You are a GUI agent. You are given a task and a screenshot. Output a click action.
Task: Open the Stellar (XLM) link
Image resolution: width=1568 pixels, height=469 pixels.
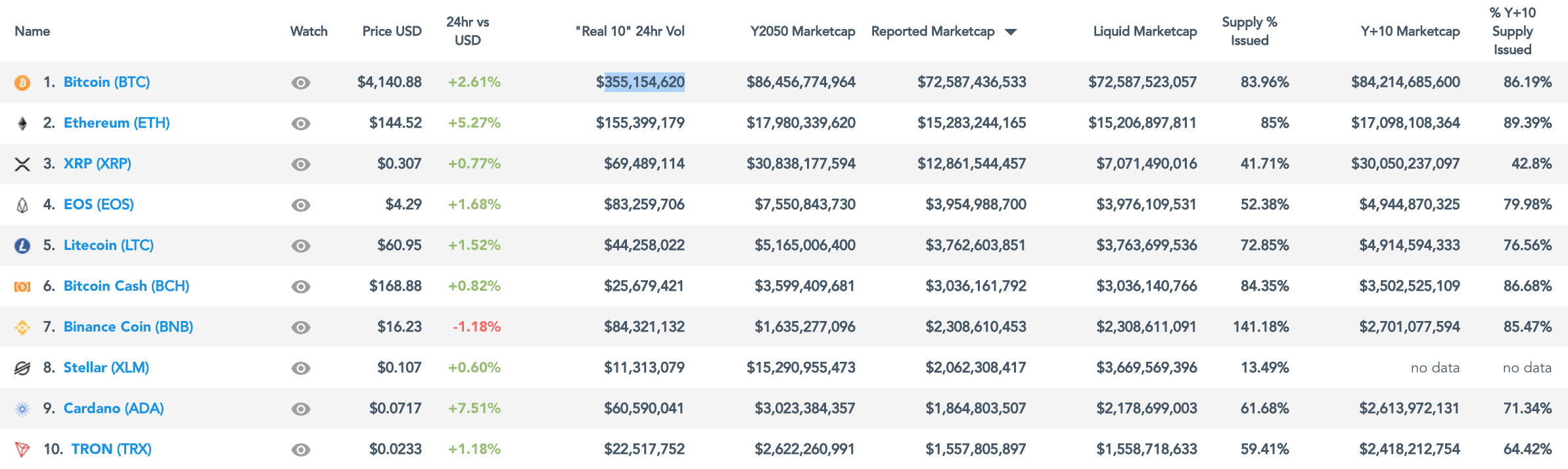click(106, 368)
